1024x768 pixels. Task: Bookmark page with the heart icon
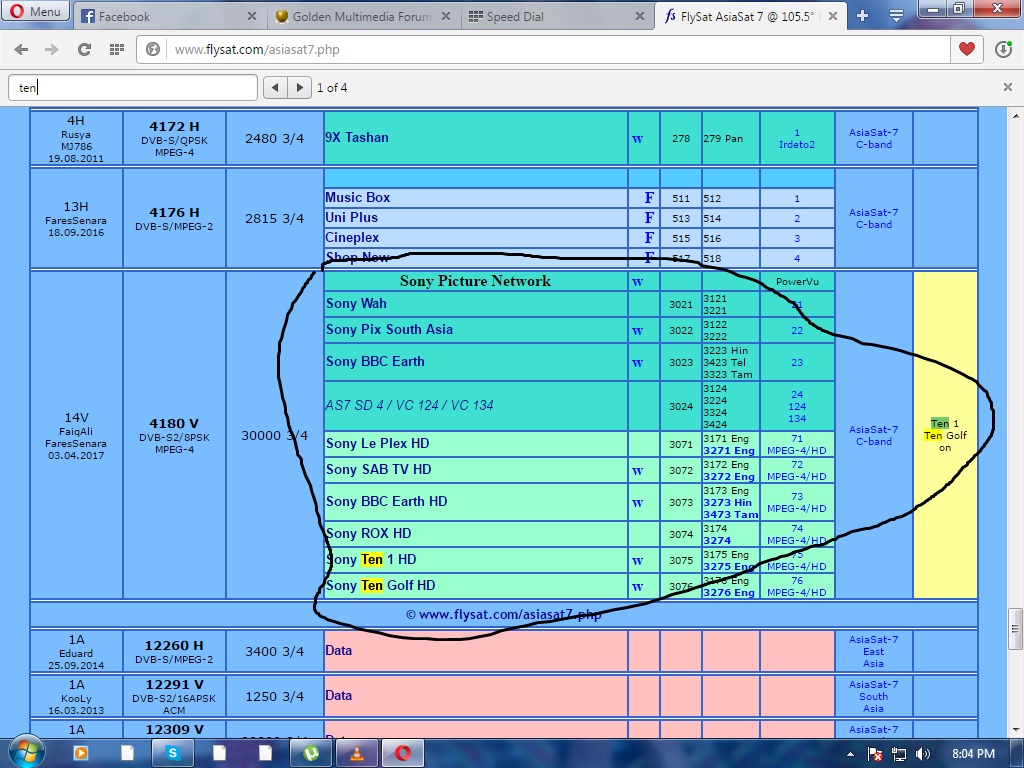(x=967, y=50)
